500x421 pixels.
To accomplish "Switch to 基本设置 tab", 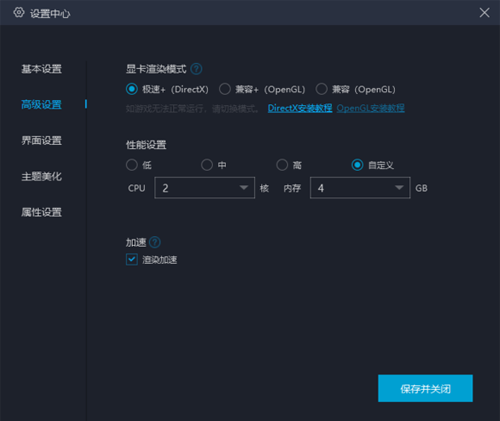I will [41, 69].
